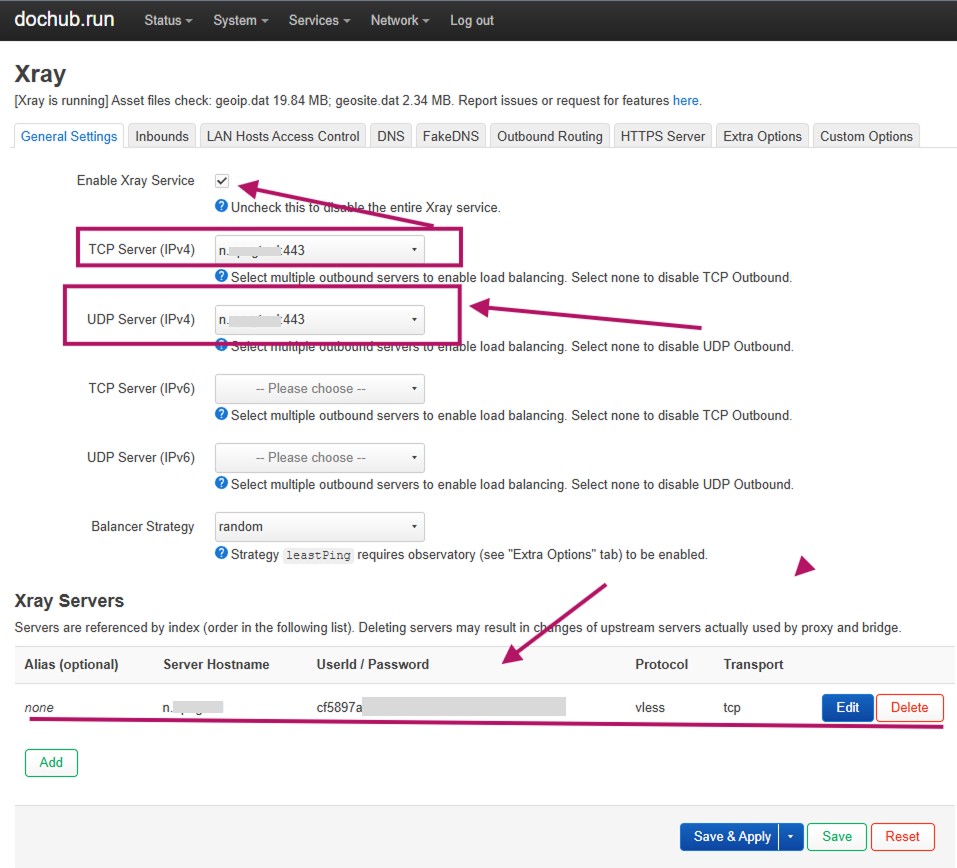Click the 'vless' protocol cell
Viewport: 957px width, 868px height.
pos(650,707)
